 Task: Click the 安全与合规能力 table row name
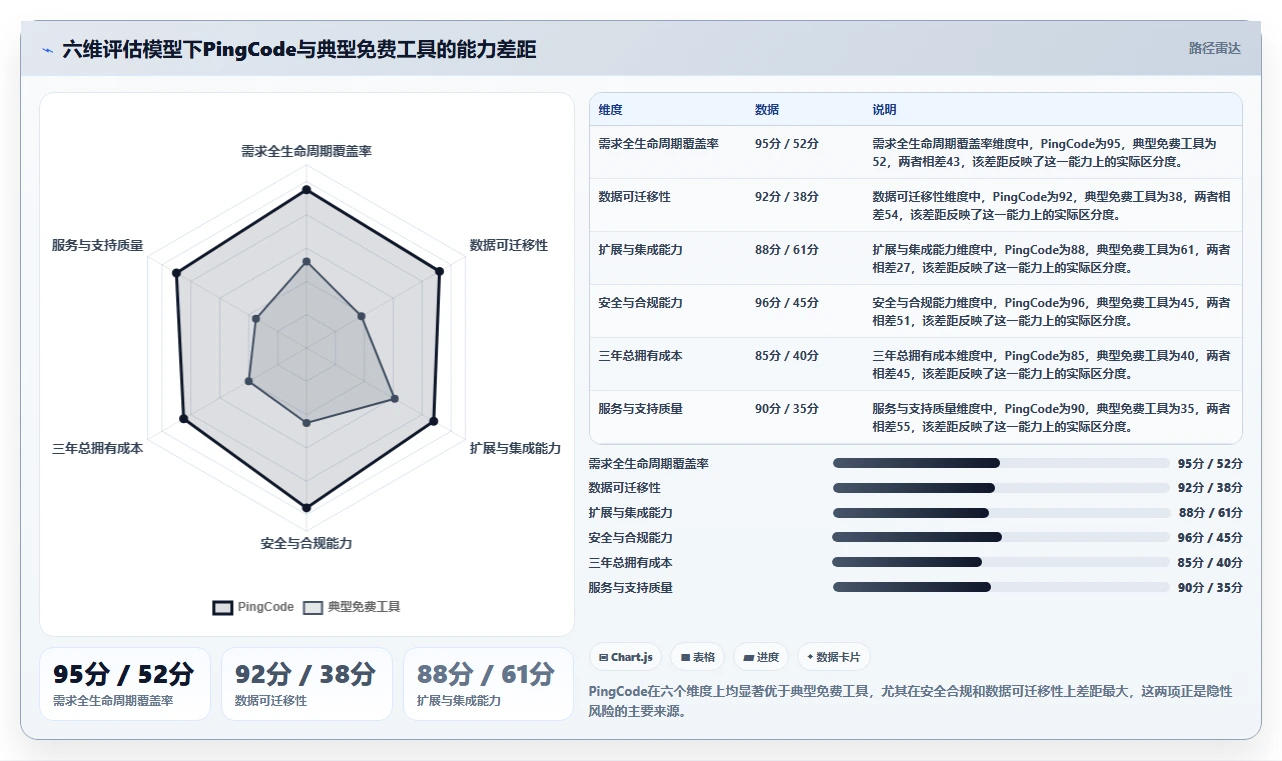coord(640,303)
